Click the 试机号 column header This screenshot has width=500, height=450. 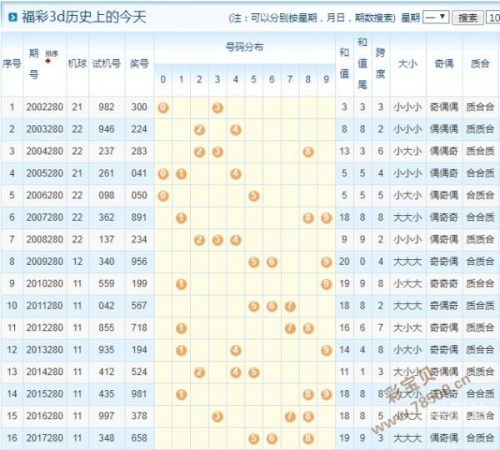click(x=106, y=63)
